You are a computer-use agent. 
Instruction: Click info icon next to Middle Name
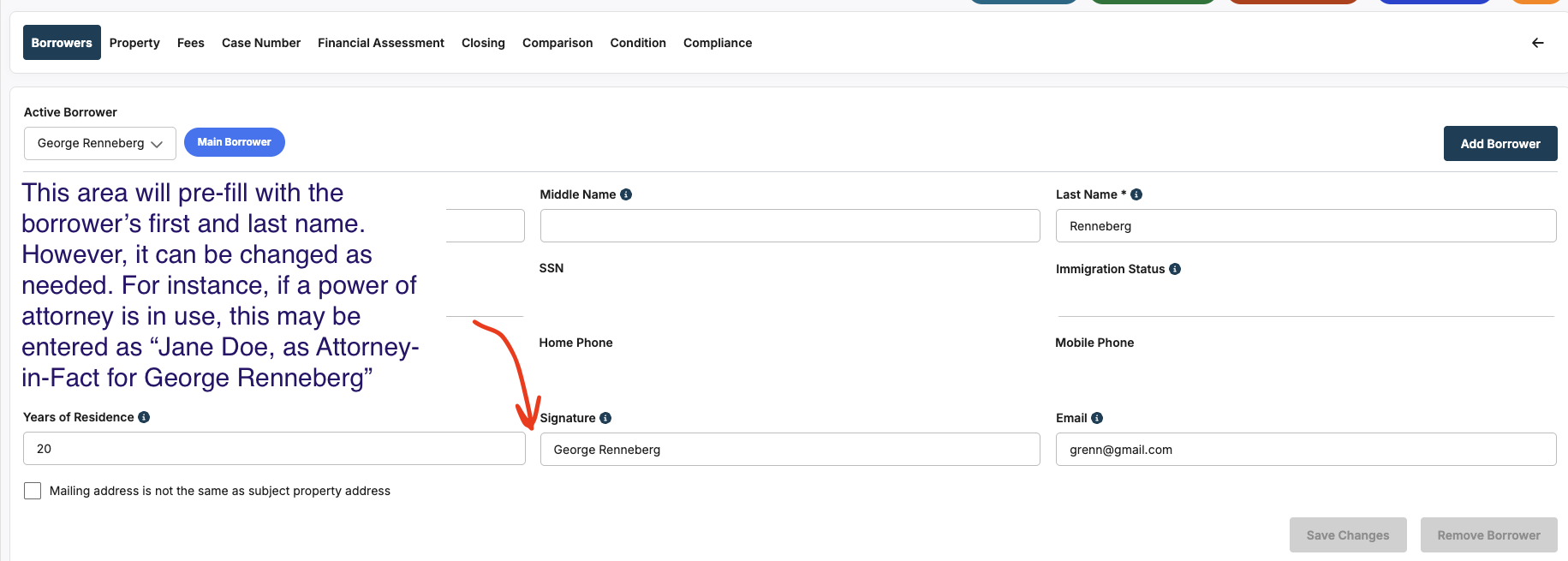click(626, 194)
